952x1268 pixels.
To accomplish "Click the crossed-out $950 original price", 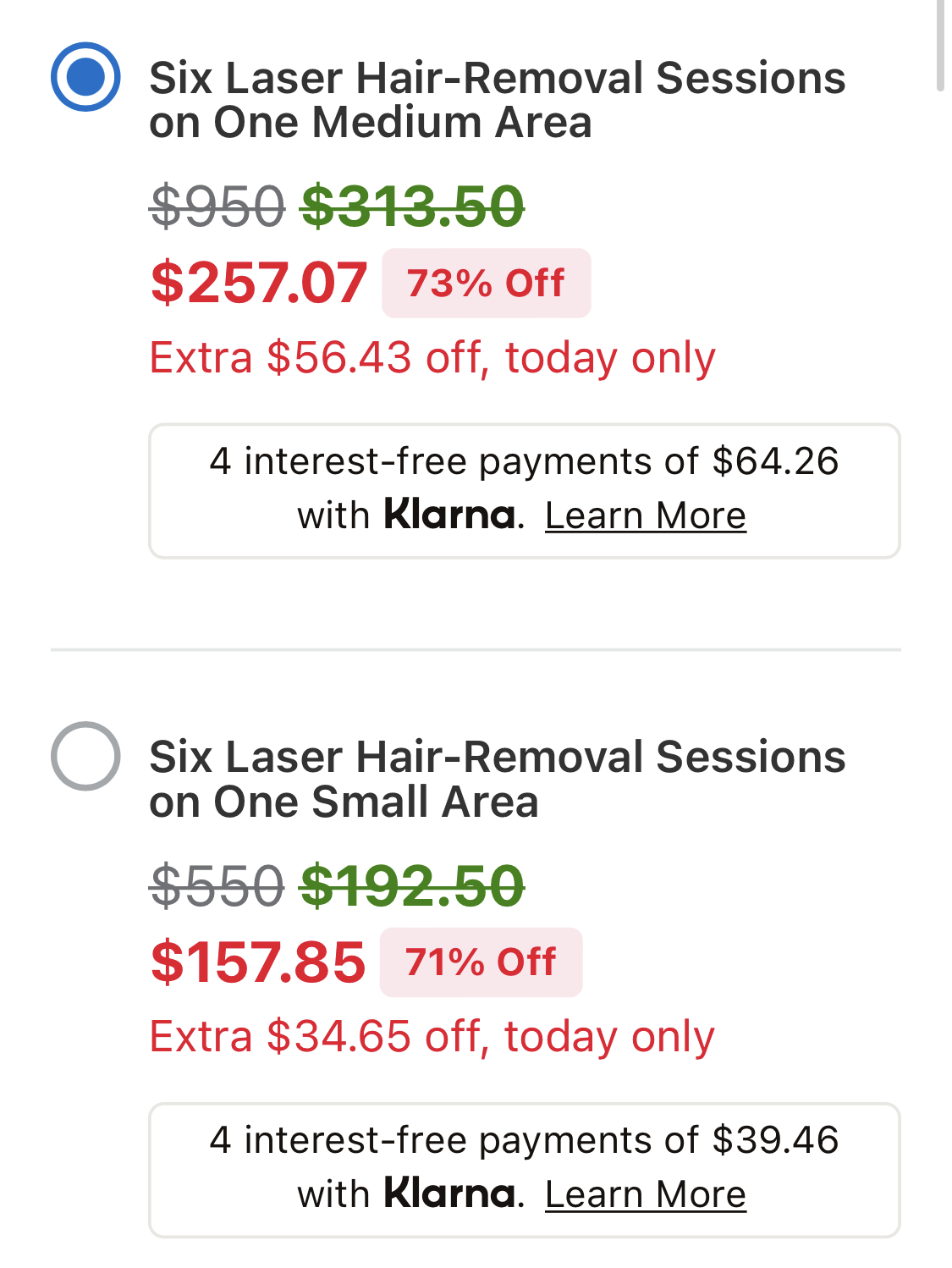I will 217,207.
